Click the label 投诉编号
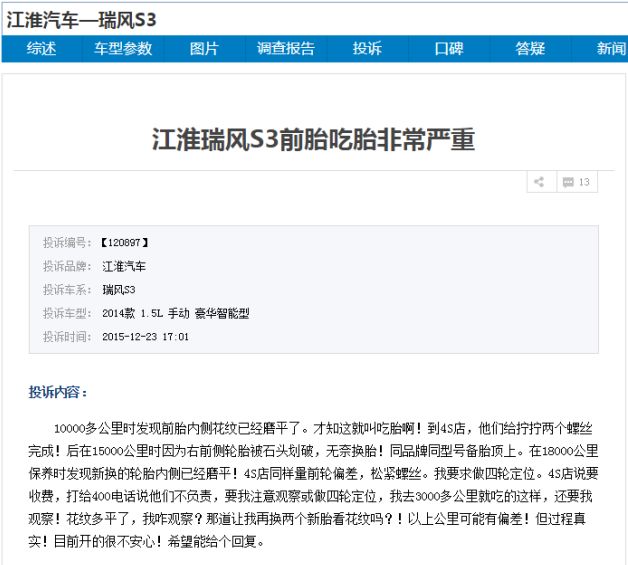Screen dimensions: 628x565 click(67, 243)
